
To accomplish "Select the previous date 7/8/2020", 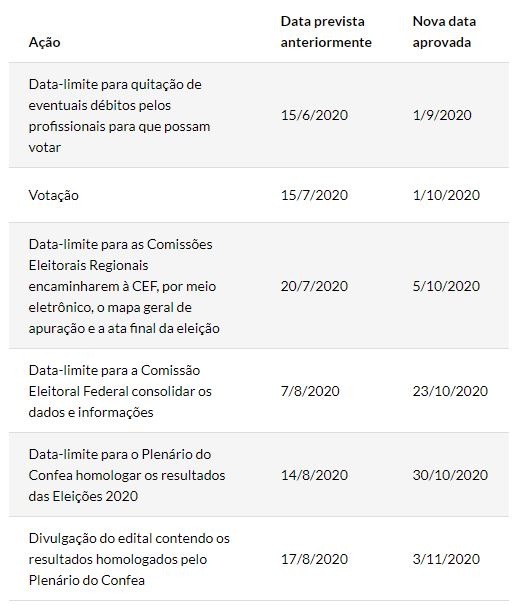I will [x=310, y=391].
